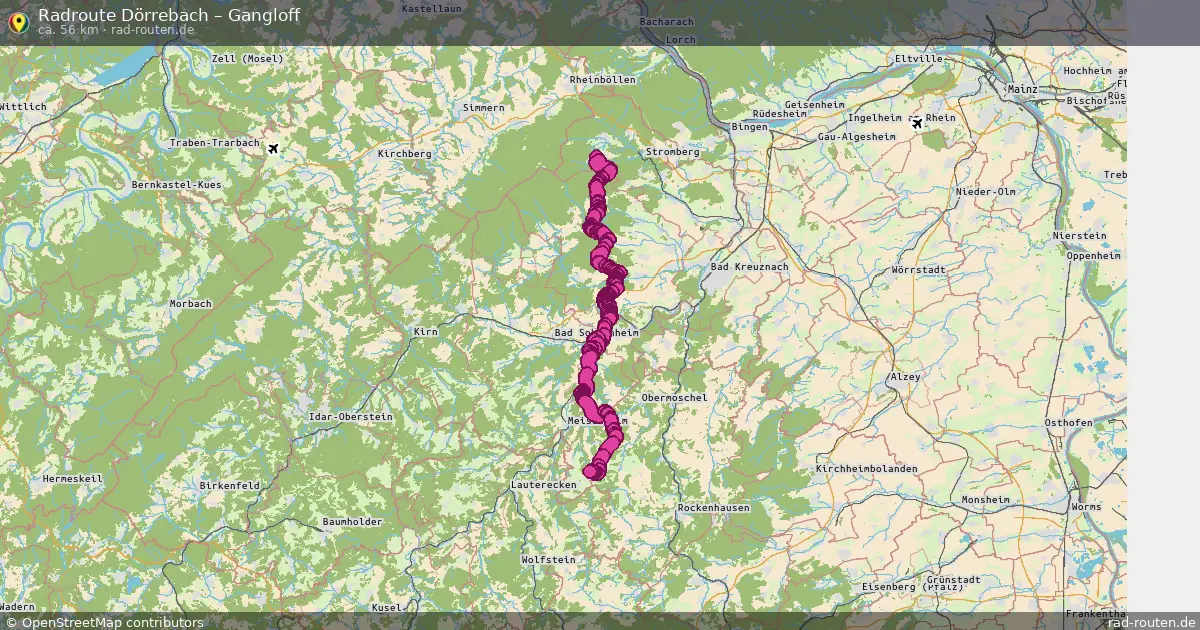
Task: Click the Simmern town label
Action: (484, 107)
